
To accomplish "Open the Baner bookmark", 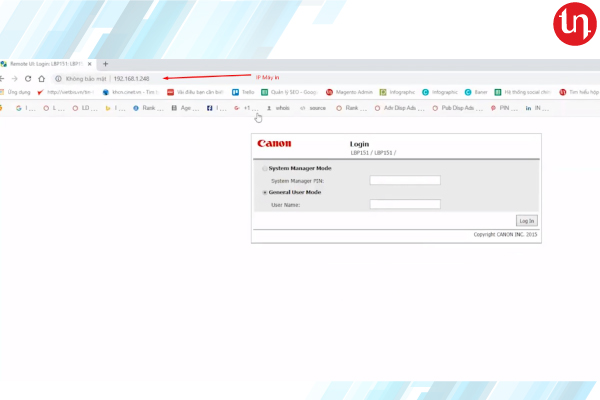I will (476, 92).
